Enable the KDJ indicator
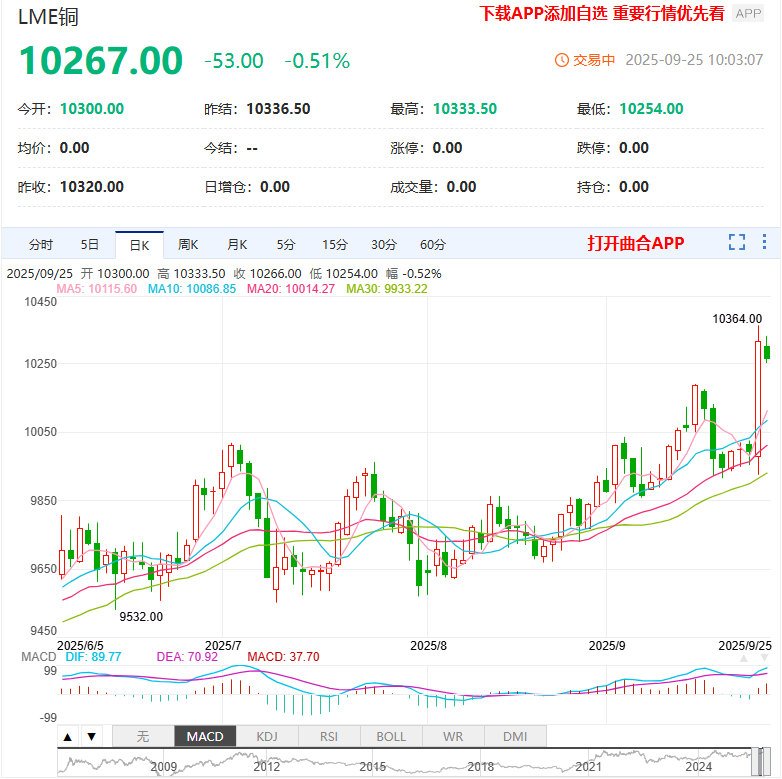Viewport: 782px width, 779px height. pyautogui.click(x=267, y=737)
